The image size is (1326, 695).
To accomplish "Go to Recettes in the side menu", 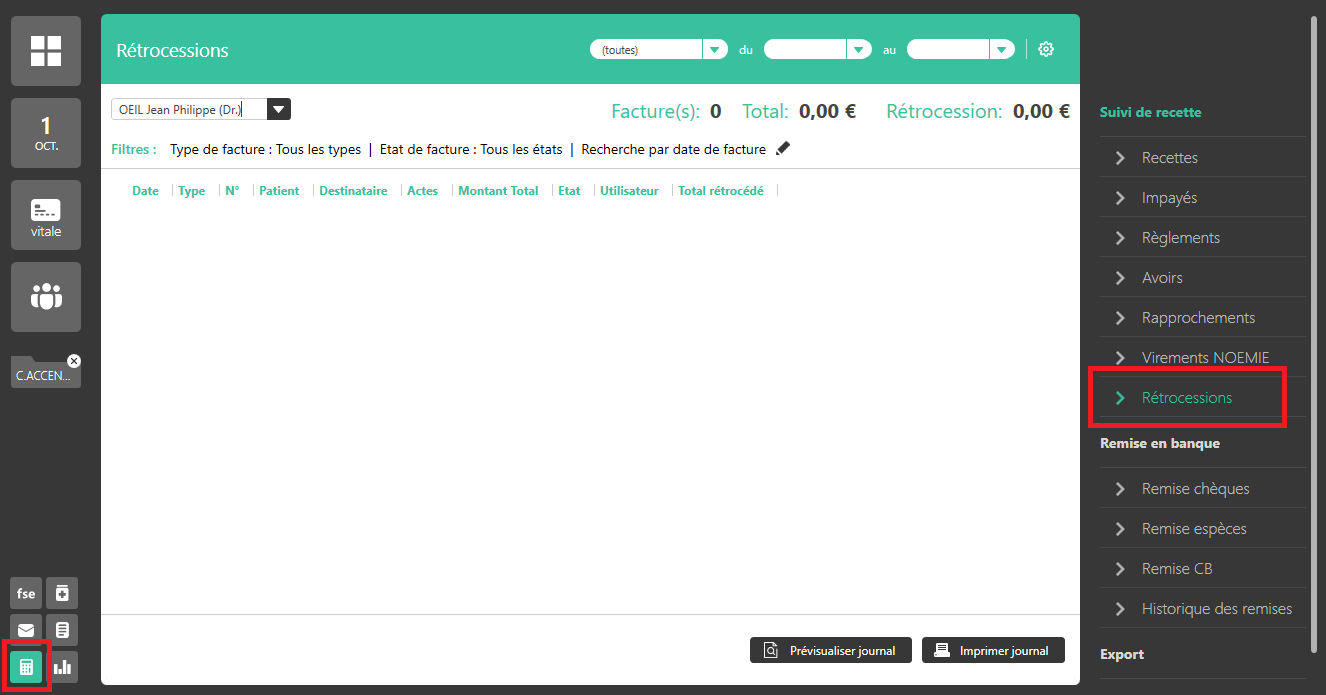I will [1169, 158].
